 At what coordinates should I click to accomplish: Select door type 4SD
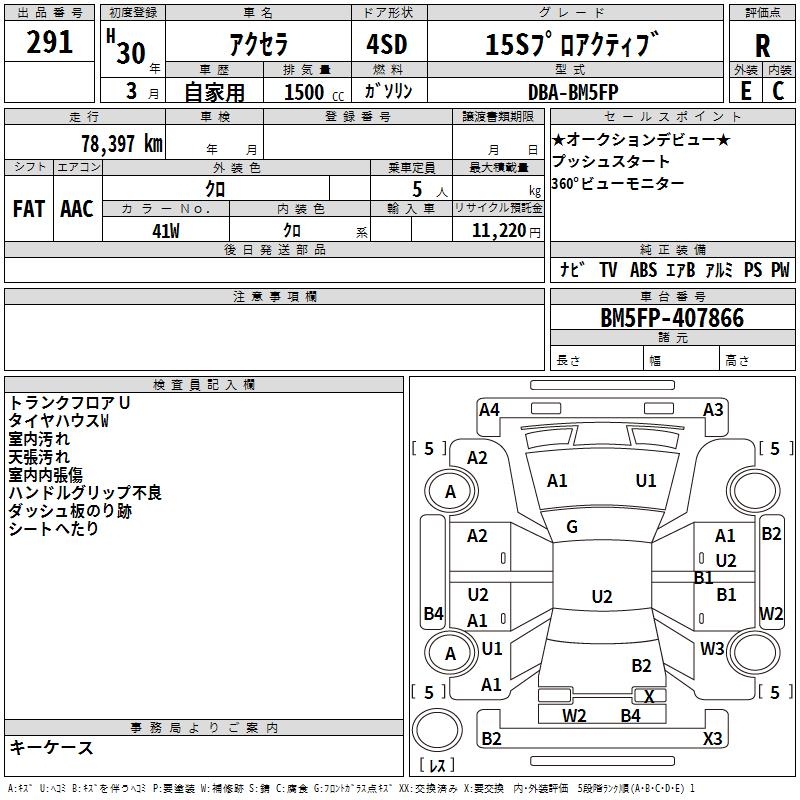click(387, 44)
